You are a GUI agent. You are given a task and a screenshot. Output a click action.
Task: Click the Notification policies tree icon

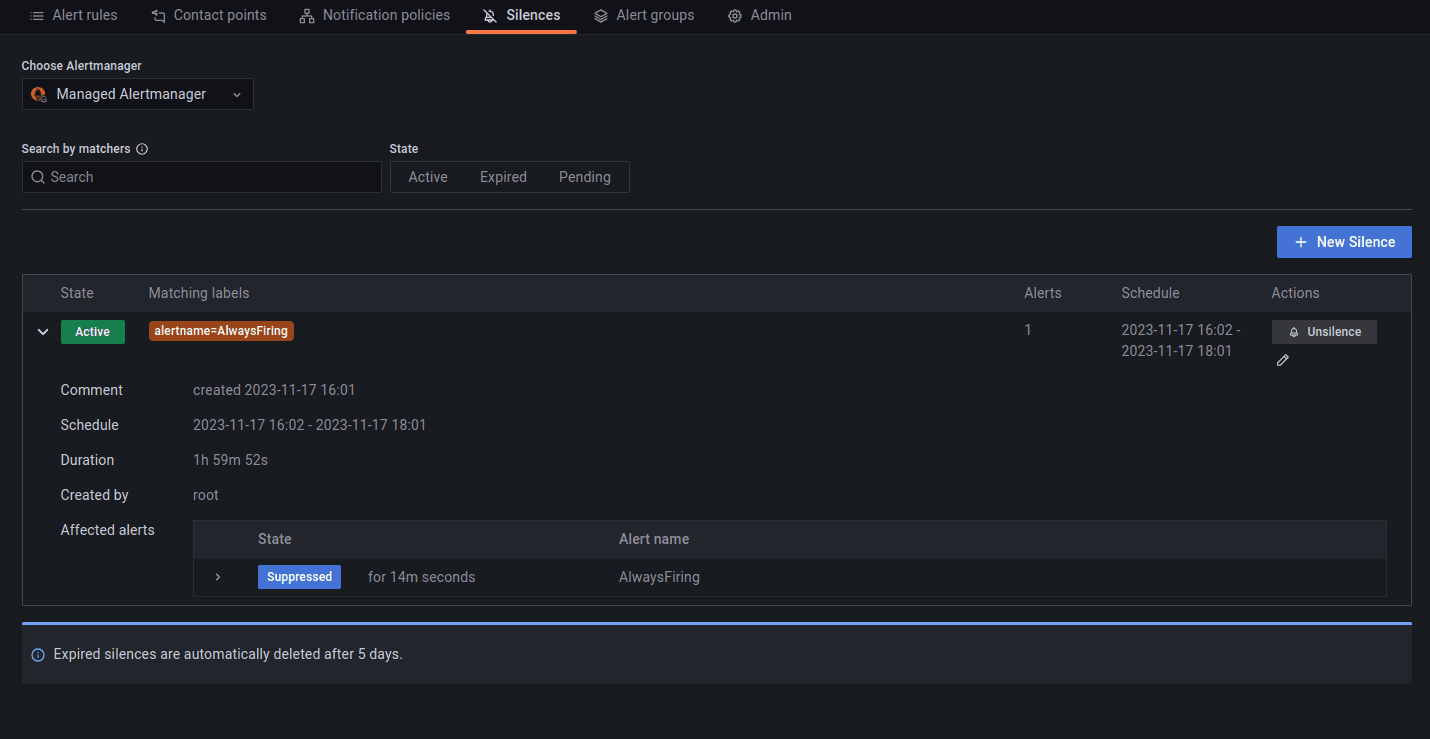click(307, 16)
